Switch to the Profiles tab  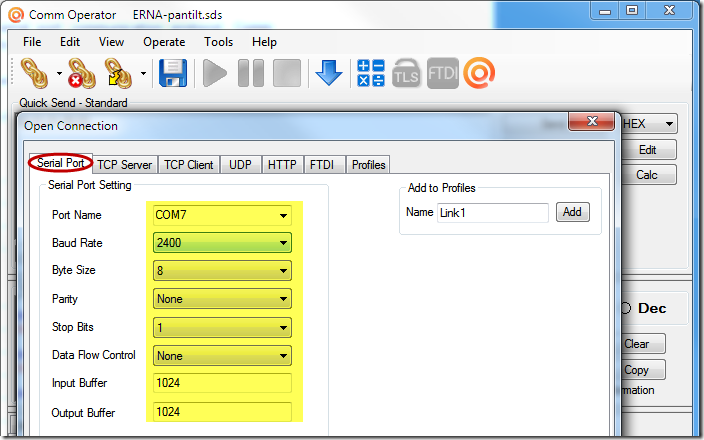coord(369,165)
